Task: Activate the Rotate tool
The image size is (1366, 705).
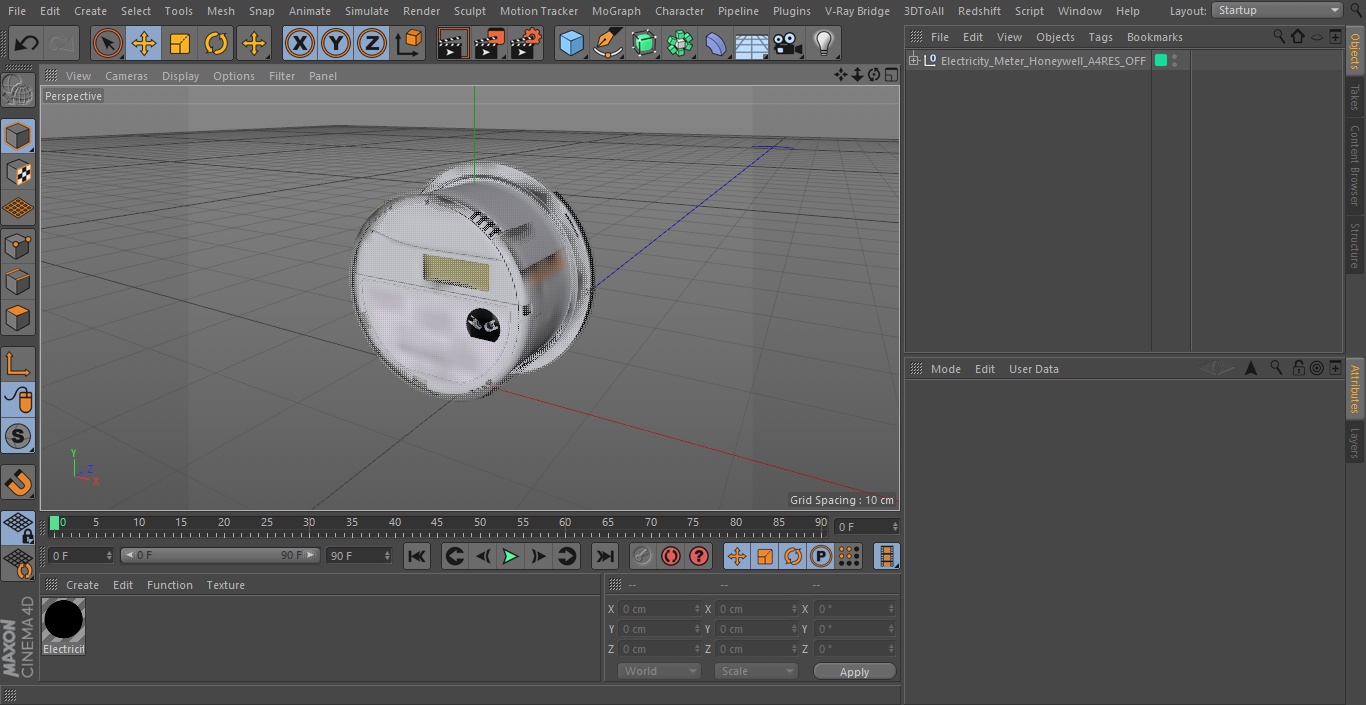Action: (x=216, y=43)
